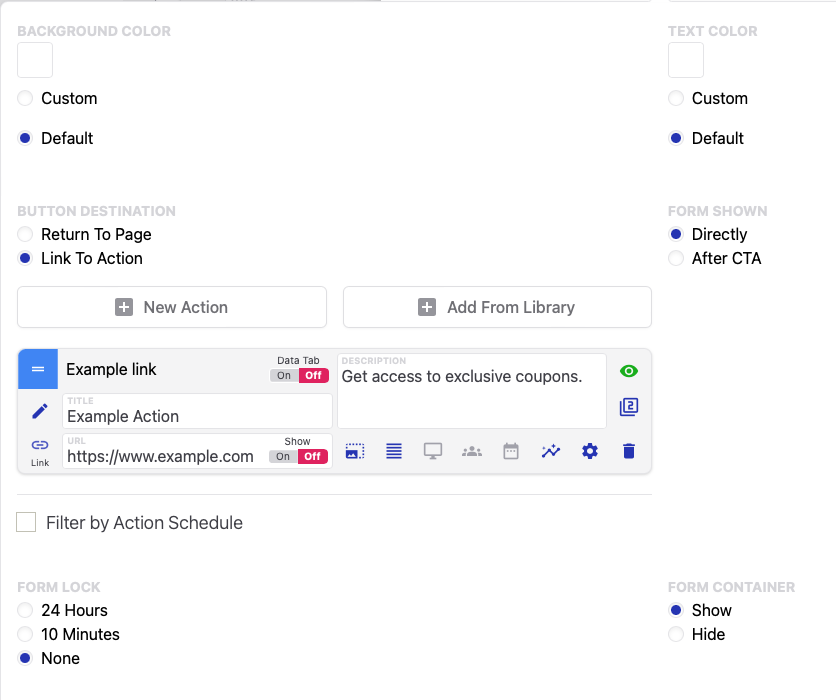Image resolution: width=836 pixels, height=700 pixels.
Task: Delete the action with the trash icon
Action: [x=629, y=451]
